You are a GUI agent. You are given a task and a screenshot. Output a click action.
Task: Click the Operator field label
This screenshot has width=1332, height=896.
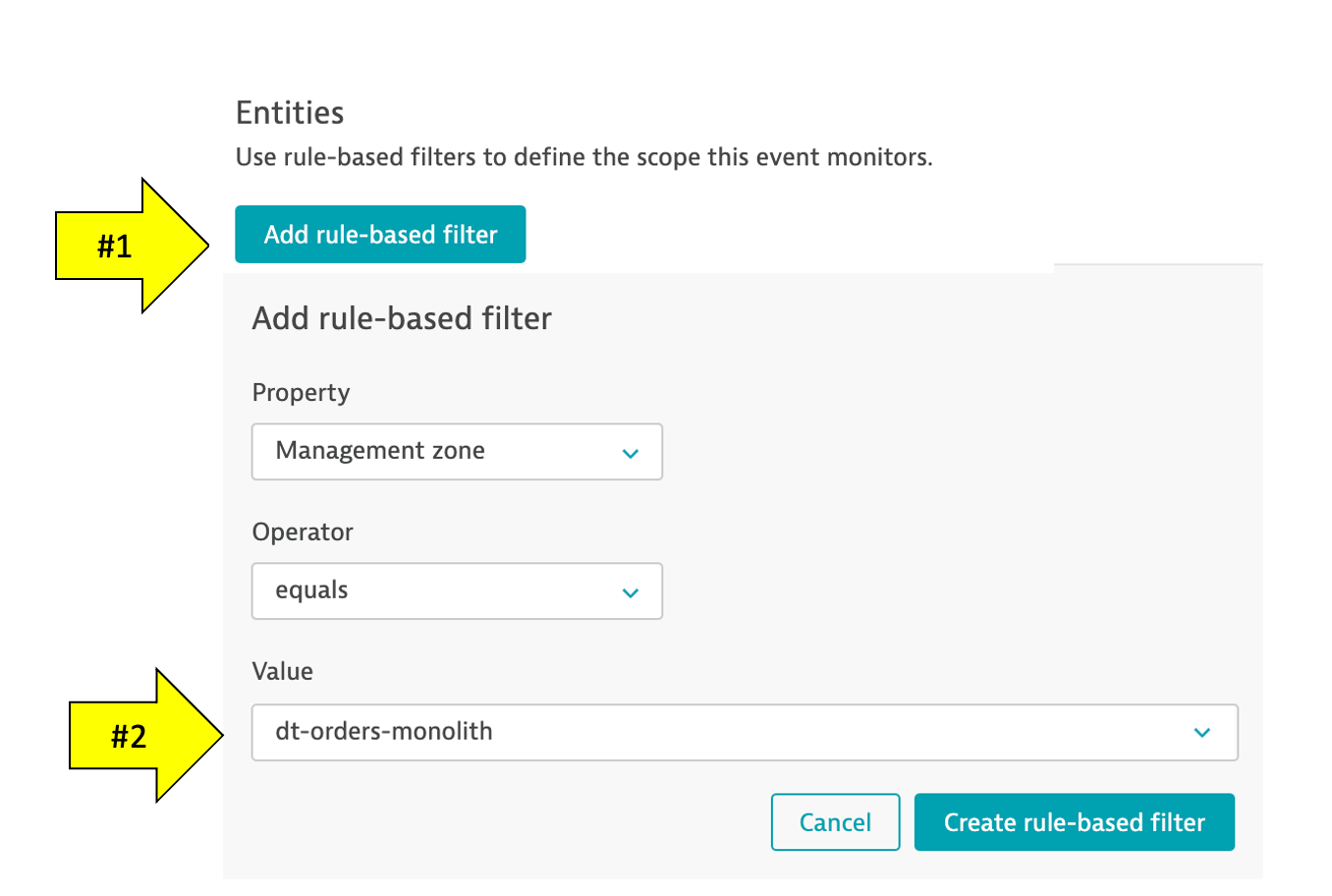(x=303, y=532)
